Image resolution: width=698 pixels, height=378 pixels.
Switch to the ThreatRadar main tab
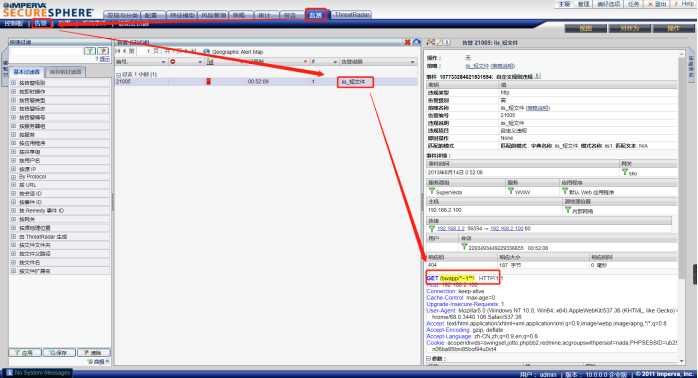[x=352, y=15]
